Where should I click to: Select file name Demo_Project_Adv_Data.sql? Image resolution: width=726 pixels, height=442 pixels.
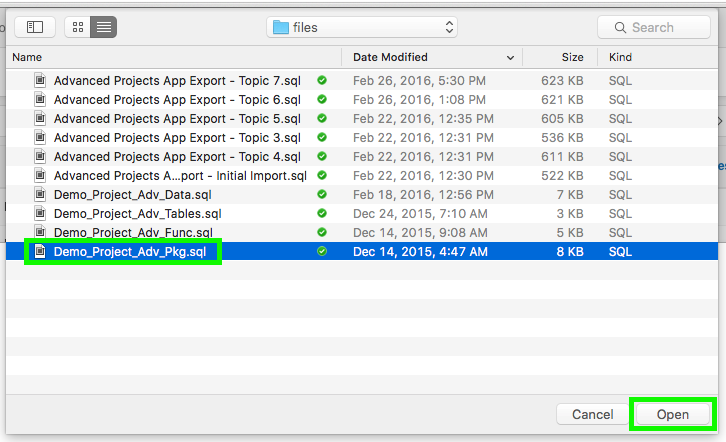(x=133, y=194)
